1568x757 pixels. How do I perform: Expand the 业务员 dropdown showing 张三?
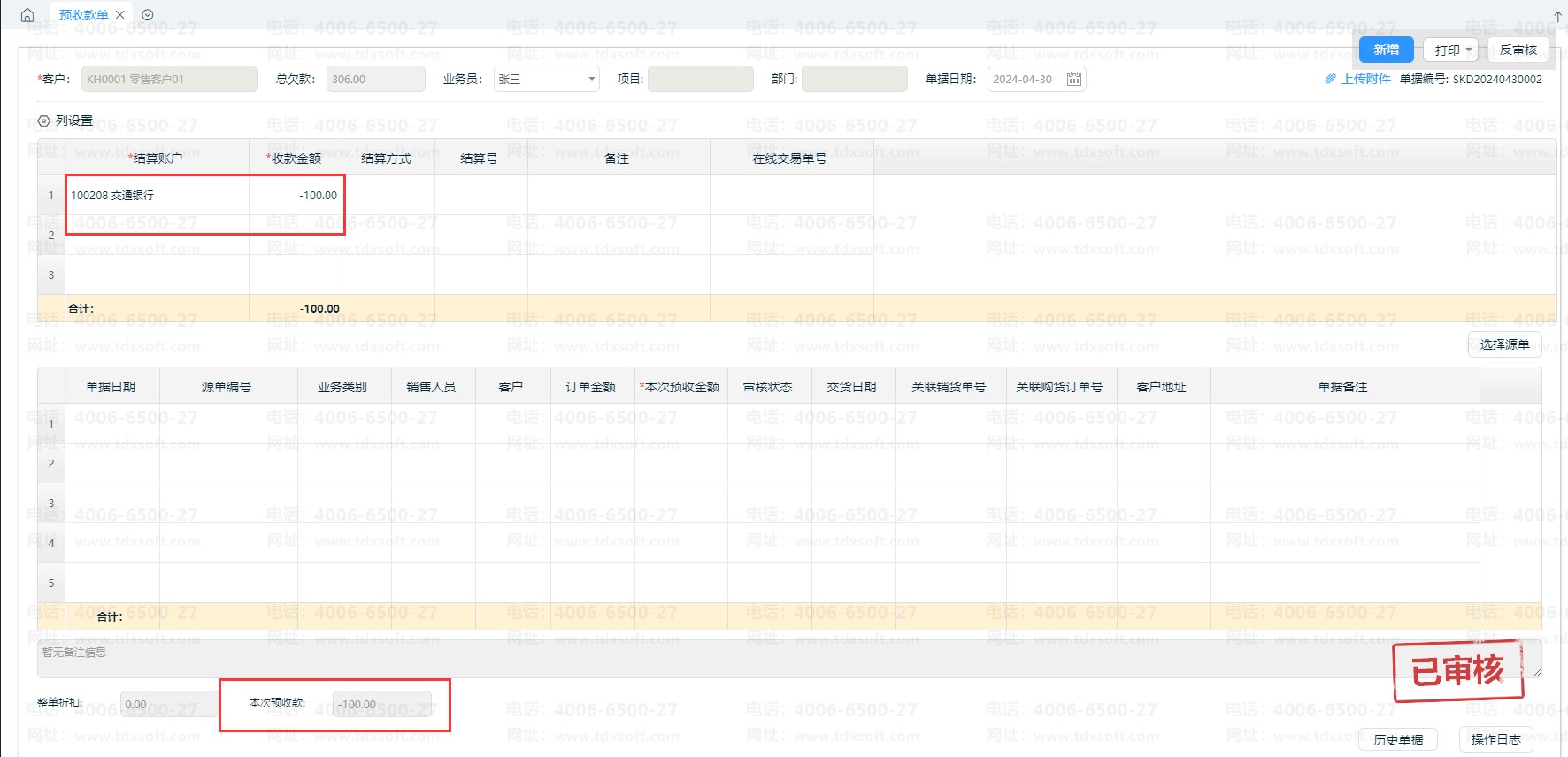click(x=591, y=80)
